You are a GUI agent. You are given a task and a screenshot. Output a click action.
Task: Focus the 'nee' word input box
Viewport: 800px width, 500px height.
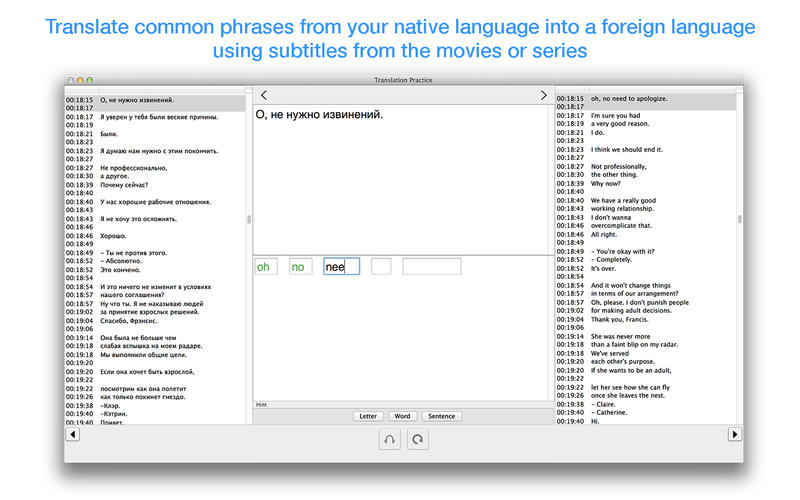tap(341, 266)
